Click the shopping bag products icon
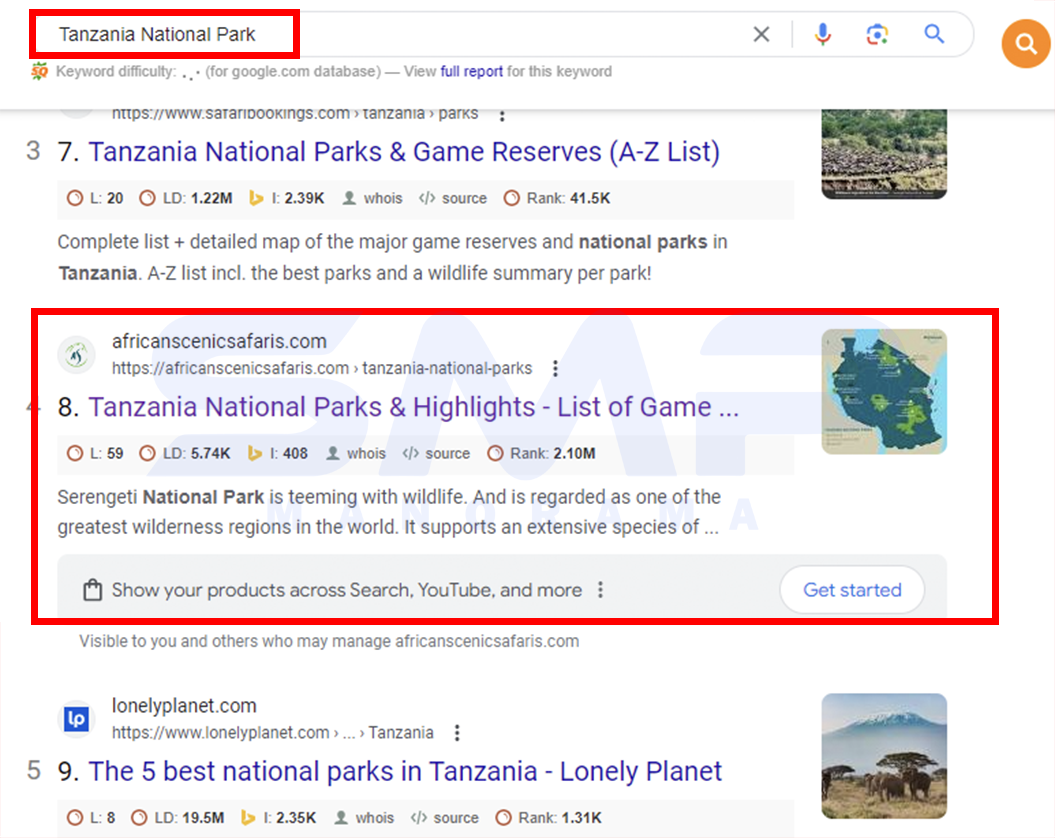1055x838 pixels. click(x=92, y=590)
